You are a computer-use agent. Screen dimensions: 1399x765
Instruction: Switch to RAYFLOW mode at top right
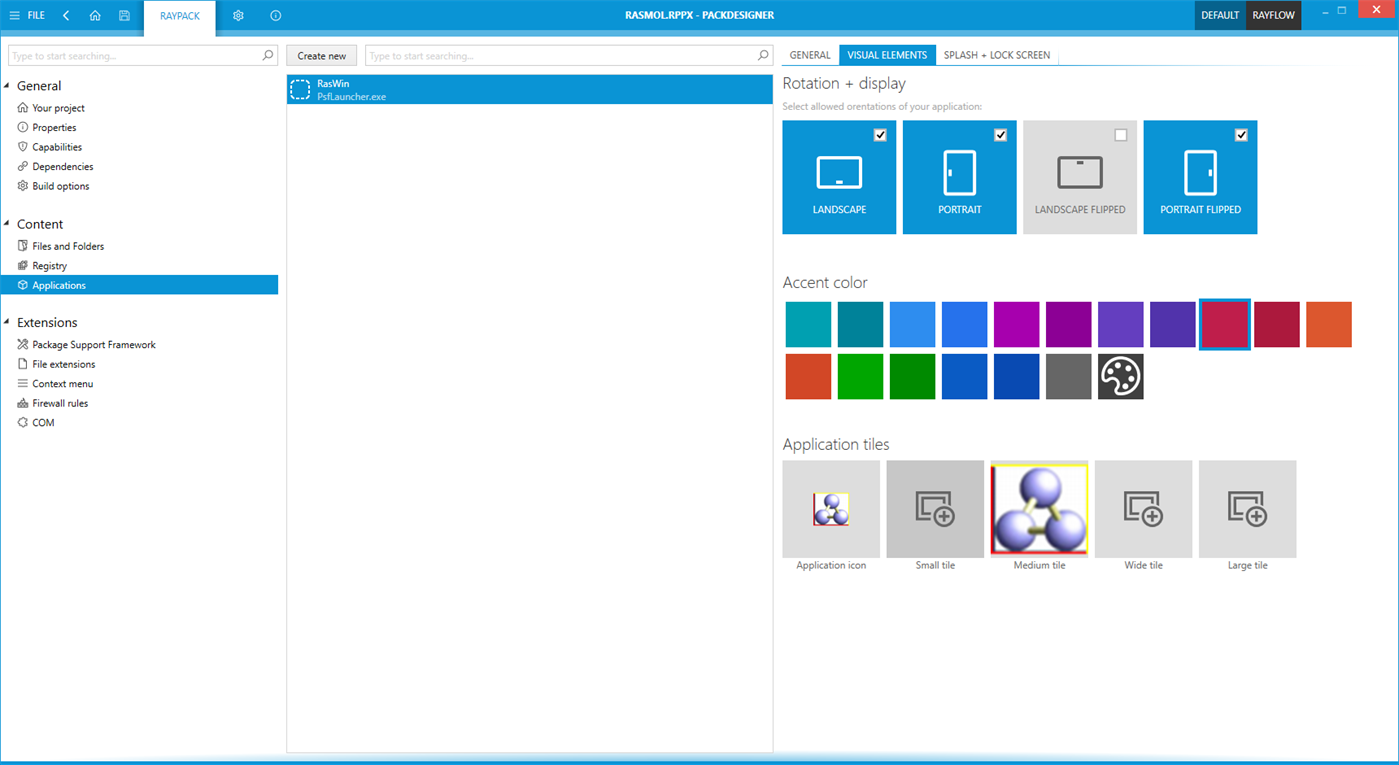1273,15
